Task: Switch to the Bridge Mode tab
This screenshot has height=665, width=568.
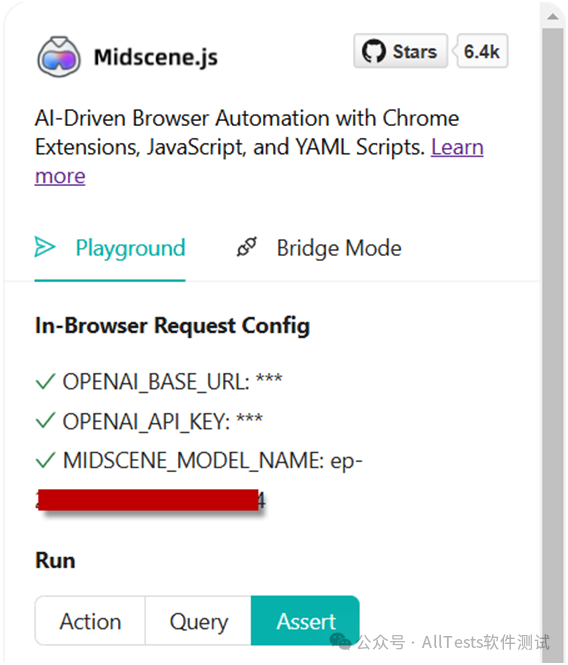Action: click(x=319, y=248)
